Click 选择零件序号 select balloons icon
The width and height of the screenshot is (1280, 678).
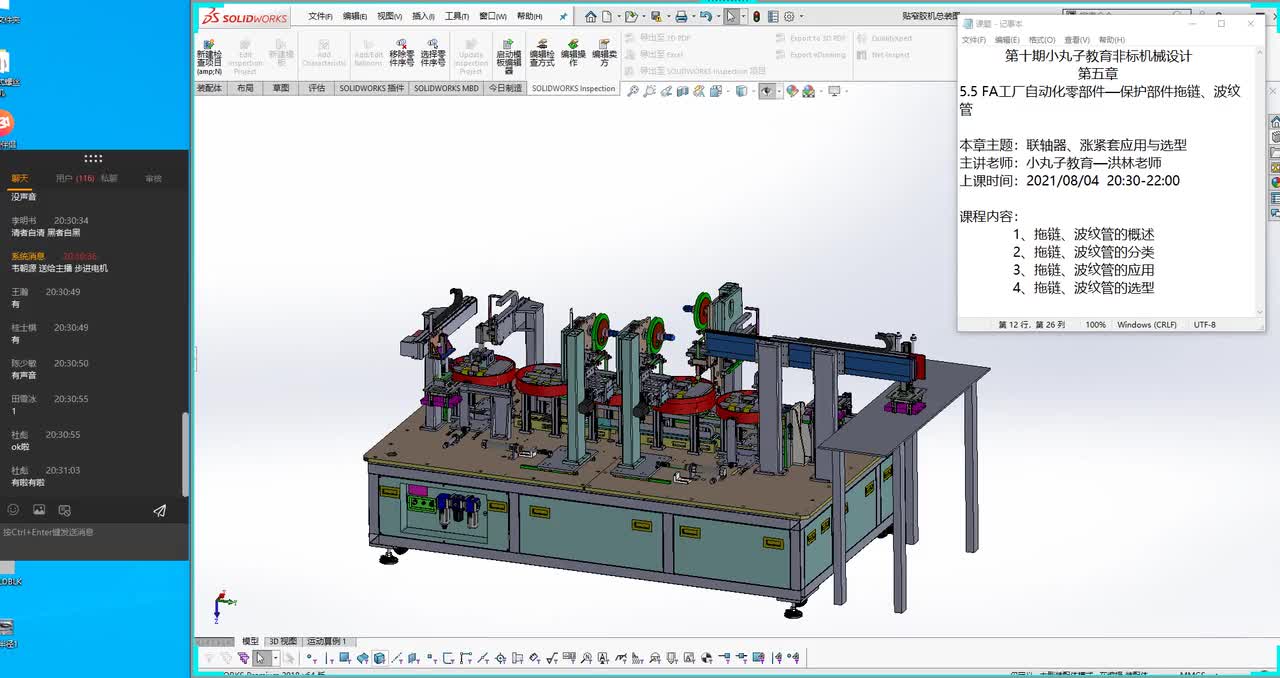(x=433, y=53)
